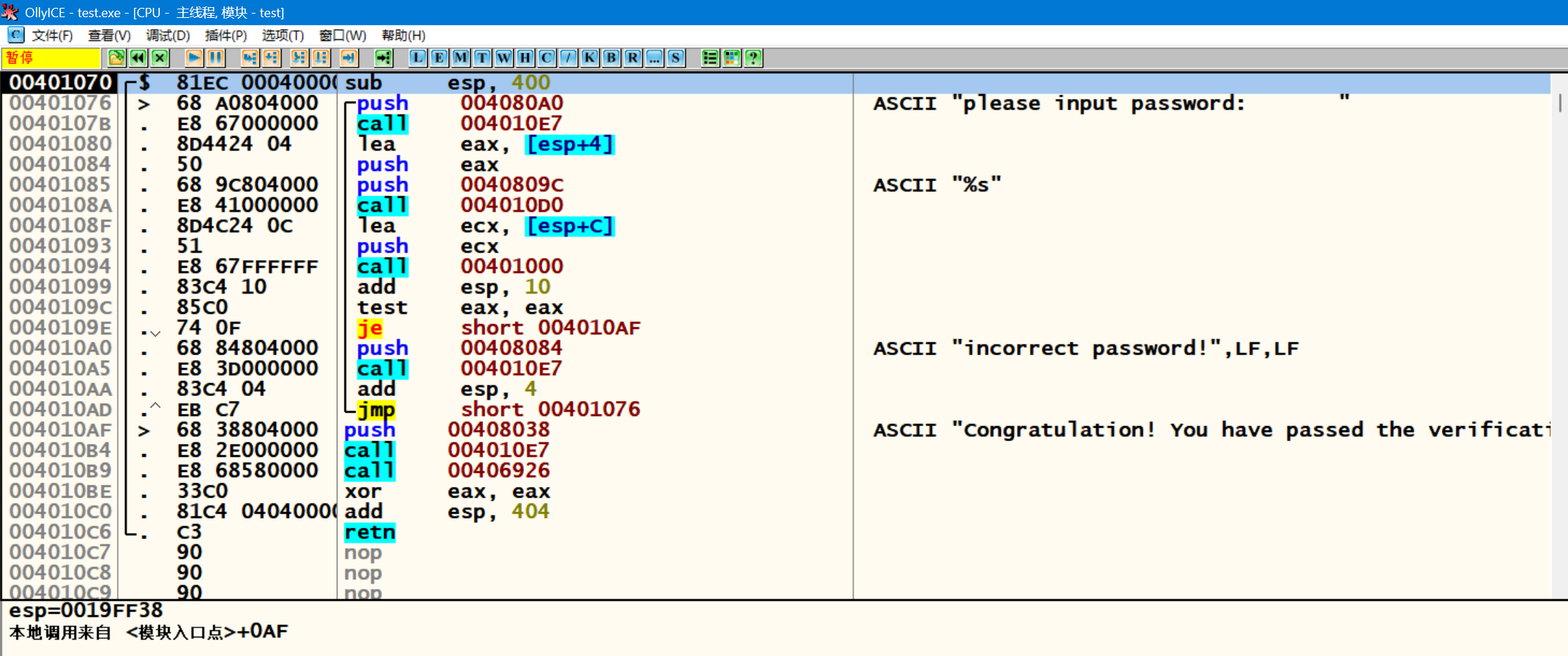Click the "call 00406926" instruction
1568x656 pixels.
447,471
